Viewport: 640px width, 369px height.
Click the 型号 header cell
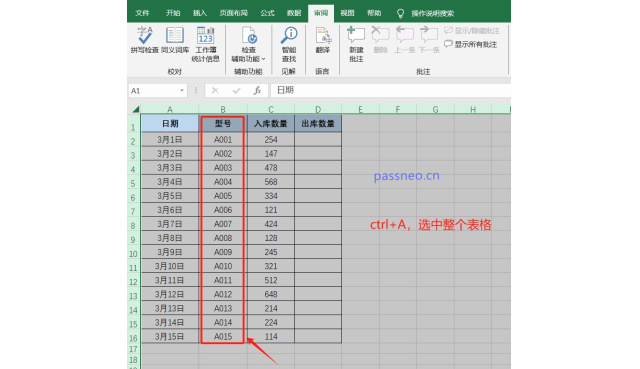tap(223, 124)
